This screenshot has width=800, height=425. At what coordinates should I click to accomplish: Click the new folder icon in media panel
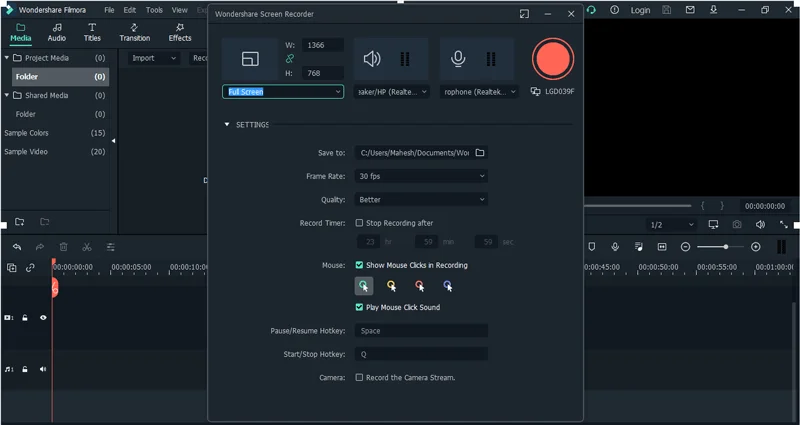(19, 221)
